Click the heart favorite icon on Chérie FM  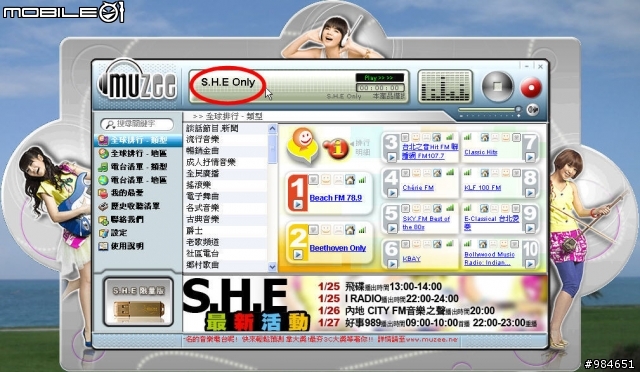click(x=405, y=173)
